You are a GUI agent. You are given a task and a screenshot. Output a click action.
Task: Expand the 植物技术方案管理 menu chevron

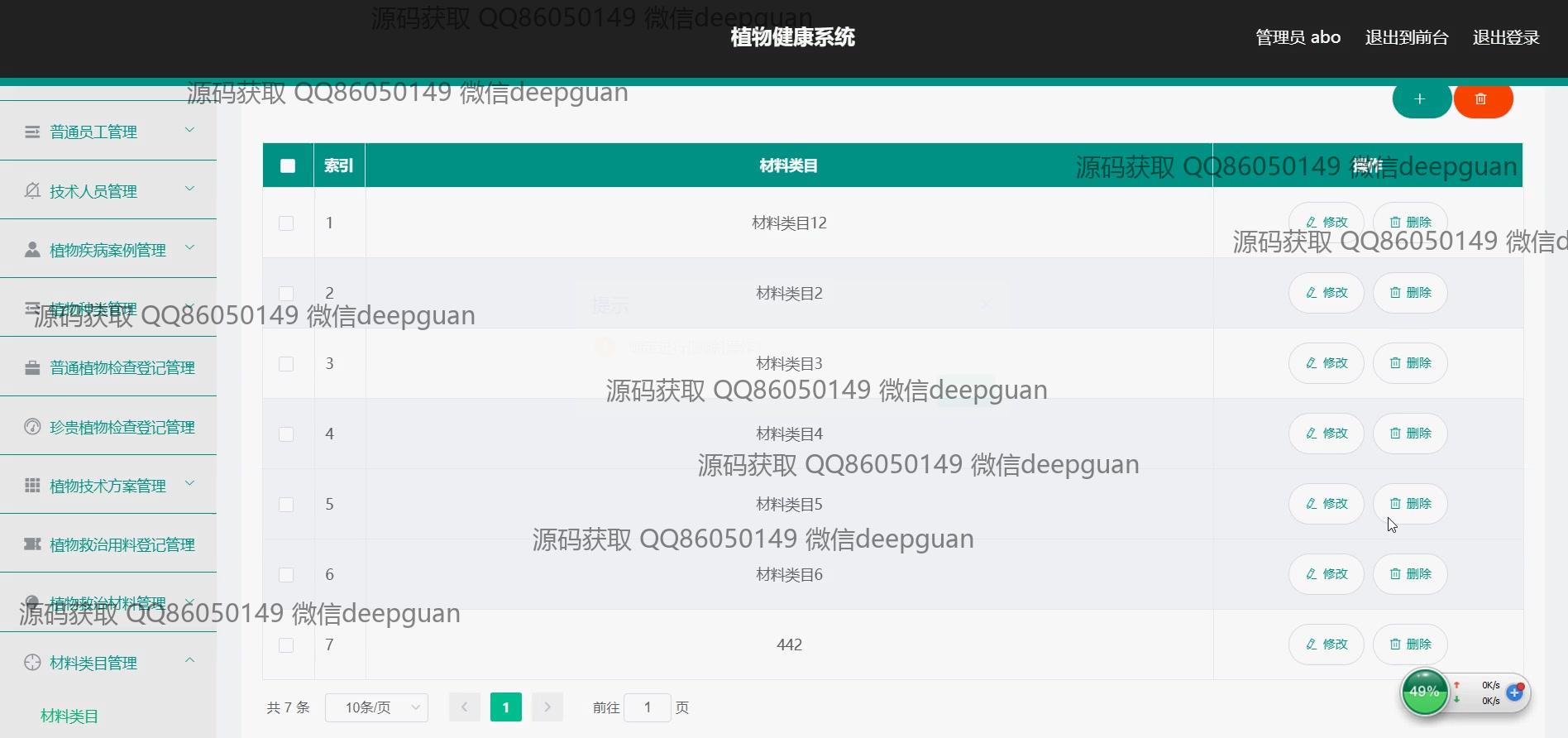pos(189,483)
